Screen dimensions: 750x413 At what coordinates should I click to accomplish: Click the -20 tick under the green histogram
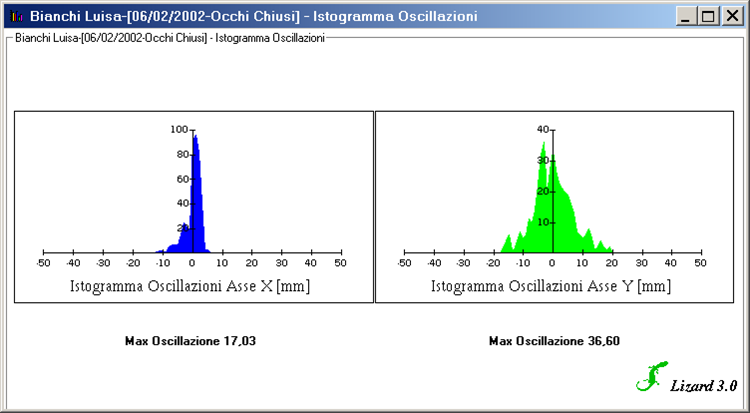click(x=493, y=263)
